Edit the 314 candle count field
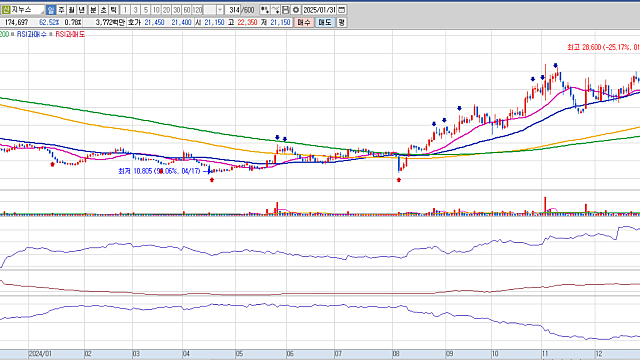 click(233, 10)
